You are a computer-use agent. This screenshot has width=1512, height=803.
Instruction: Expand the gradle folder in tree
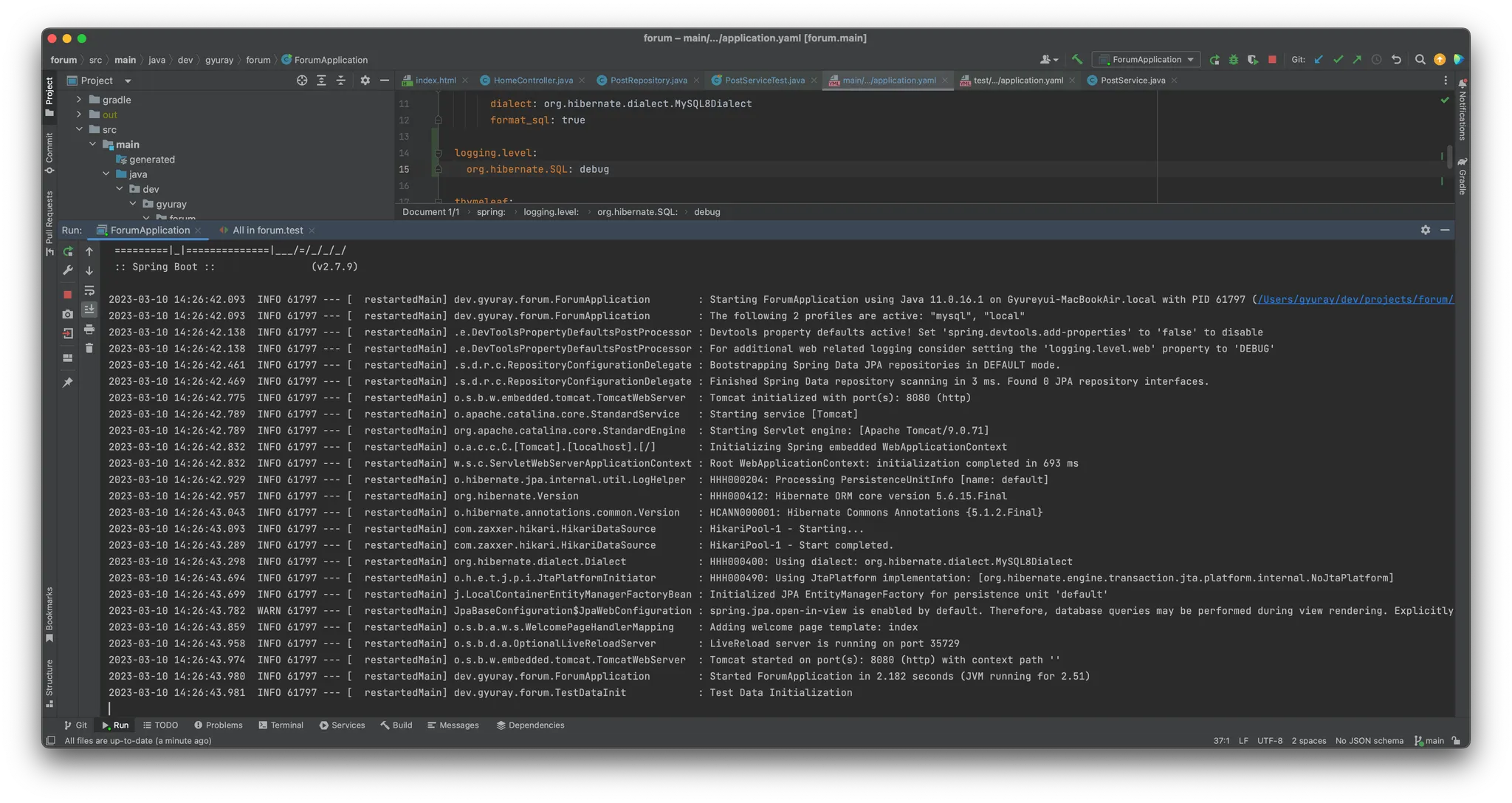79,100
